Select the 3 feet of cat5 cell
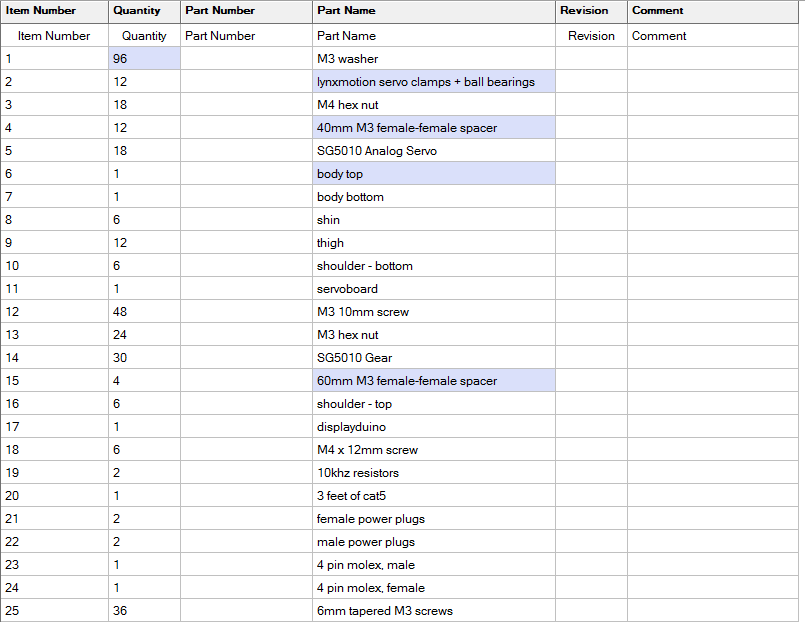805x636 pixels. point(433,496)
